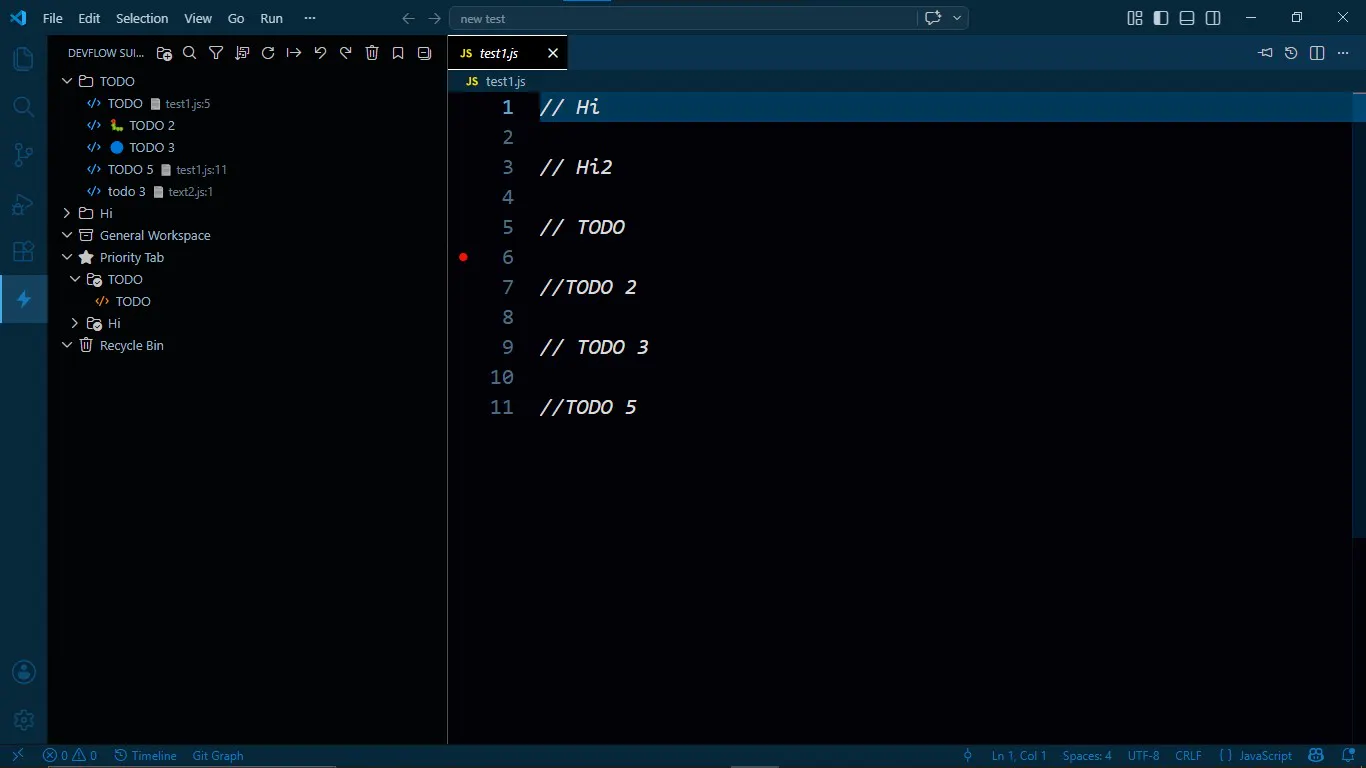Collapse the Recycle Bin section
Image resolution: width=1366 pixels, height=768 pixels.
67,345
